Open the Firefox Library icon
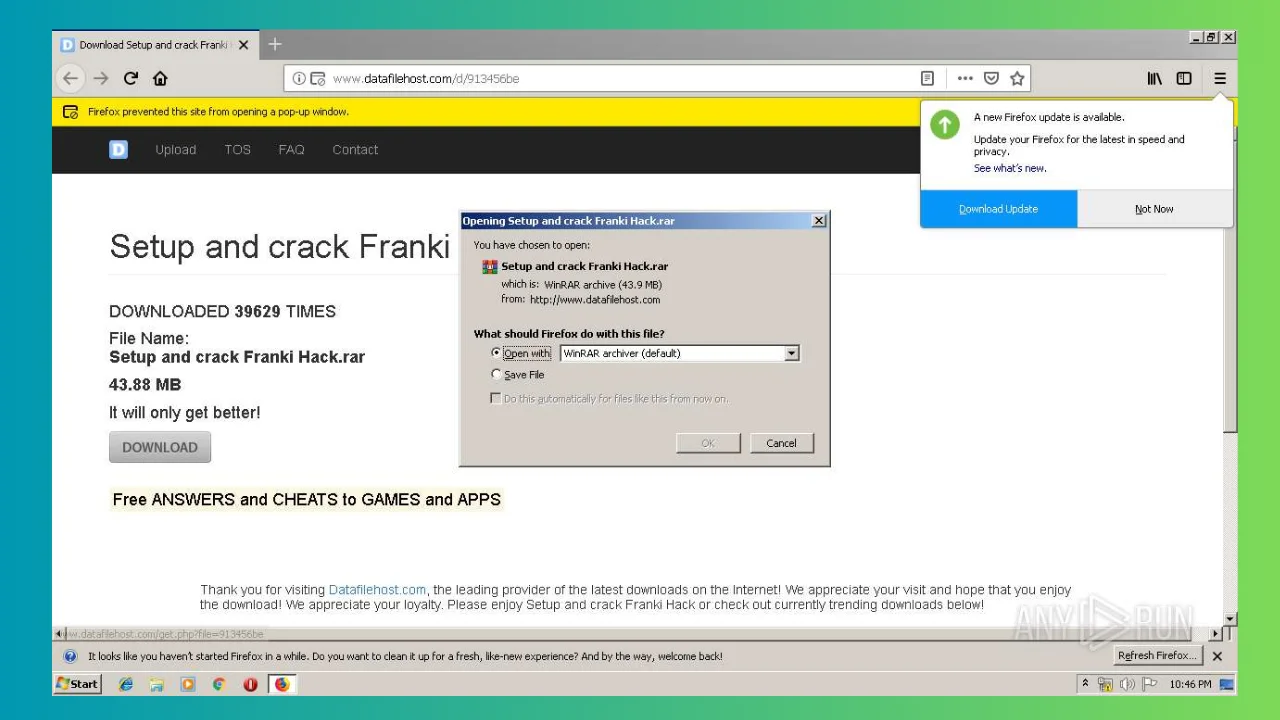This screenshot has width=1280, height=720. tap(1154, 78)
